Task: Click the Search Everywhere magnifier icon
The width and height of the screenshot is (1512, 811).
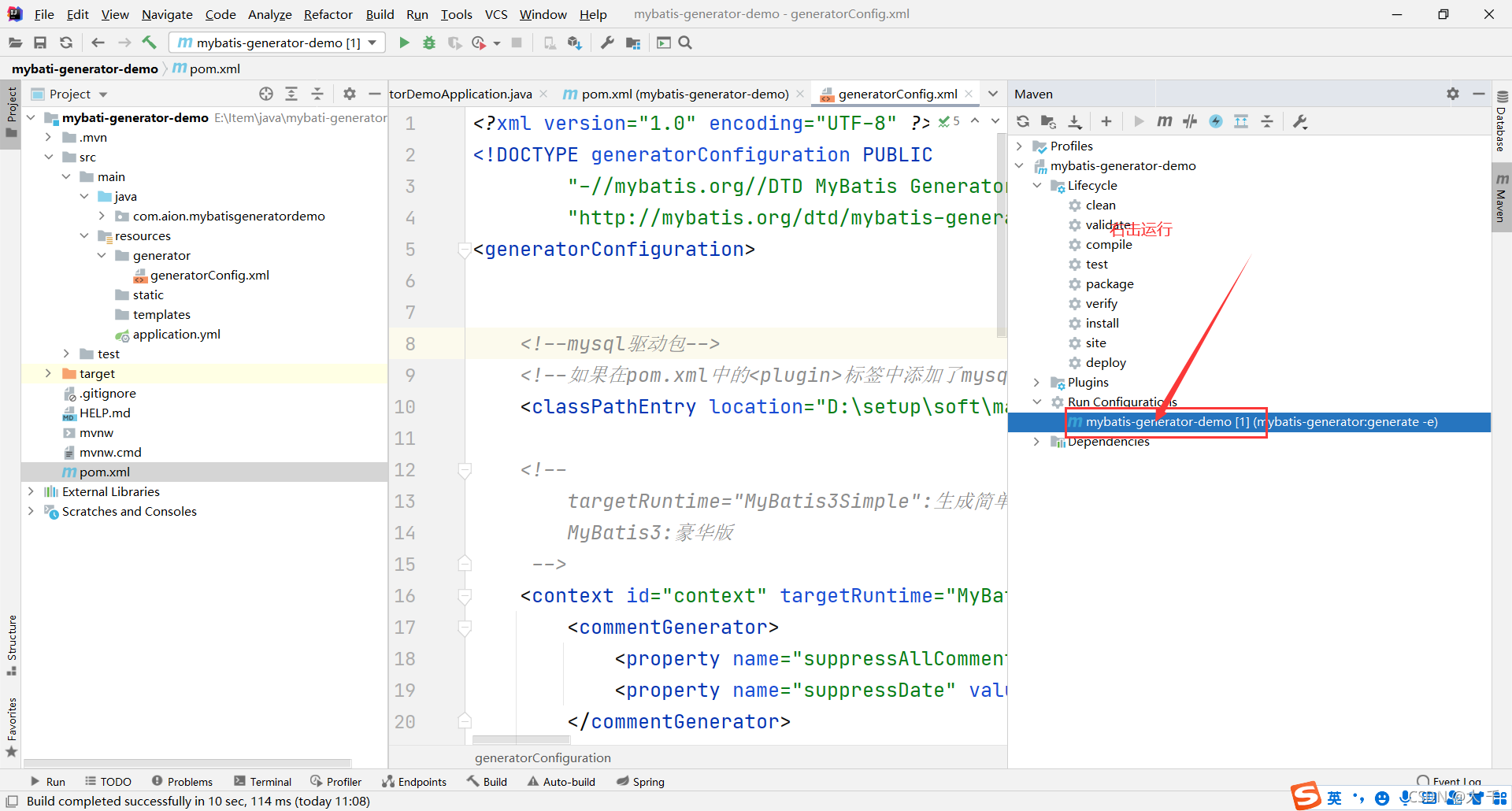Action: click(685, 43)
